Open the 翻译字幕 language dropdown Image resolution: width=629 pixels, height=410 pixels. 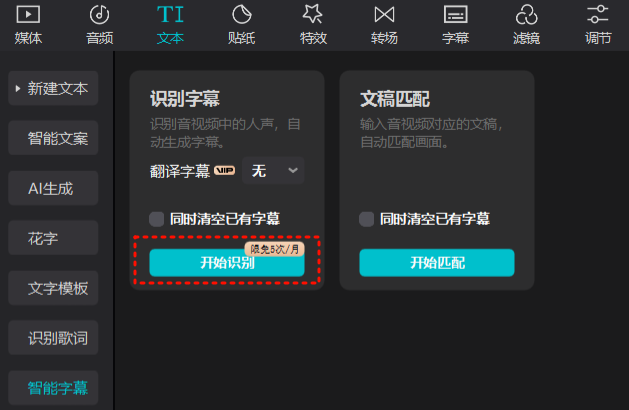(x=273, y=171)
